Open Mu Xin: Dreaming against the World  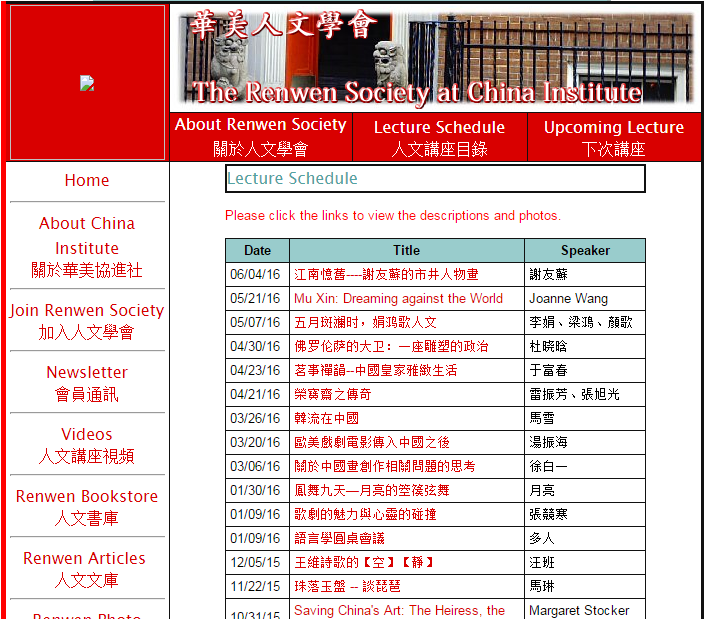(x=398, y=299)
